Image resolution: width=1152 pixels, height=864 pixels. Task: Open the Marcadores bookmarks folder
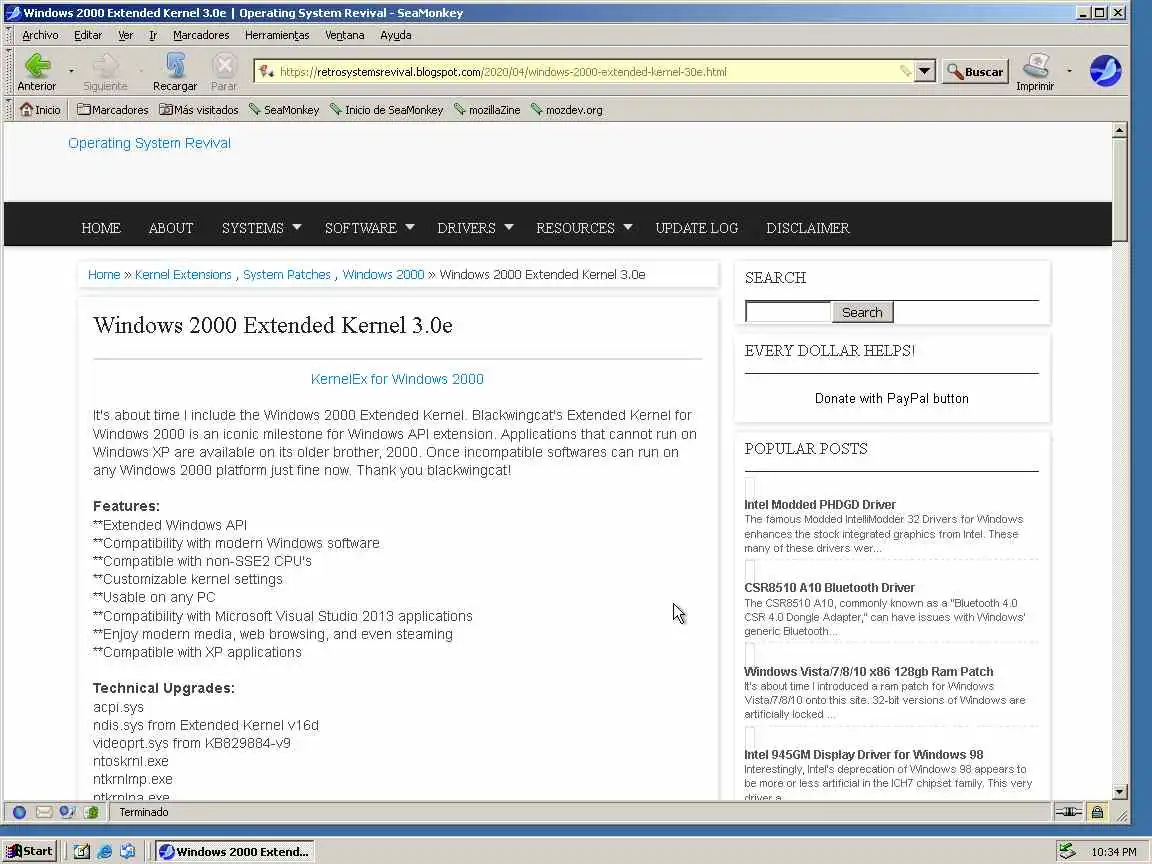pyautogui.click(x=112, y=109)
